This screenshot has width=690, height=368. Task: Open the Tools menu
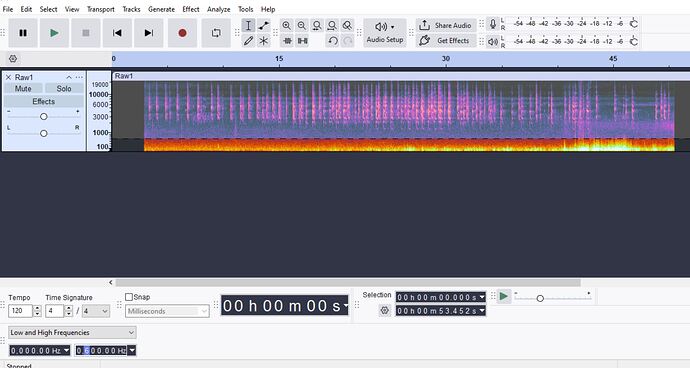pyautogui.click(x=246, y=9)
